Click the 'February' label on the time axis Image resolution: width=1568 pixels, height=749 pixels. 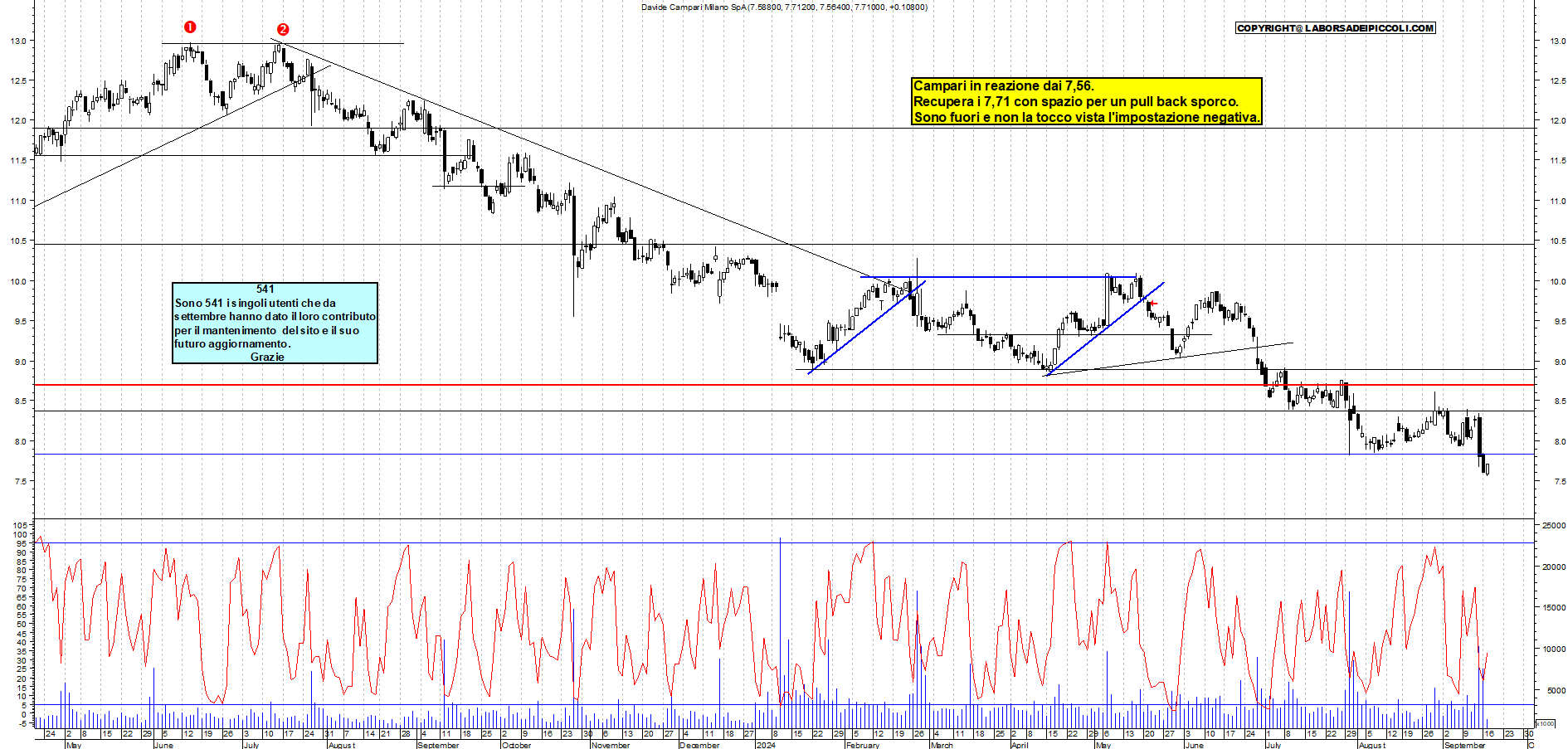point(863,745)
